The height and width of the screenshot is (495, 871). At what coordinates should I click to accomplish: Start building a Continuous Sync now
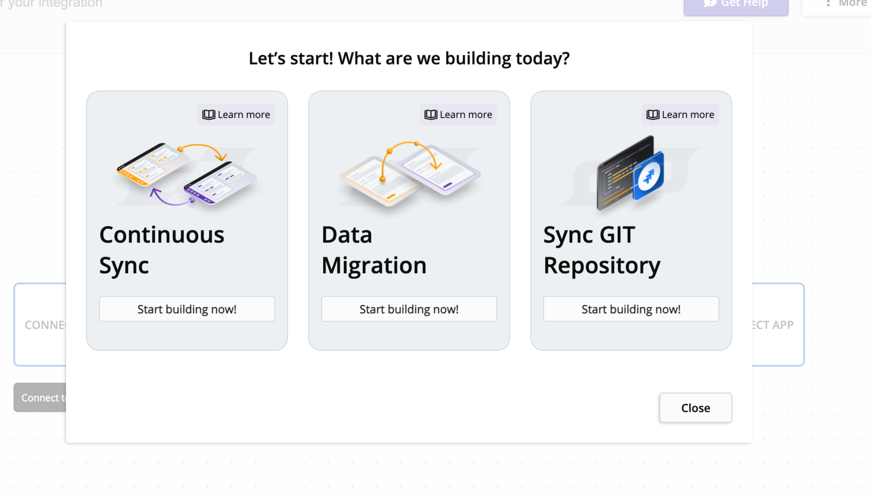(187, 309)
